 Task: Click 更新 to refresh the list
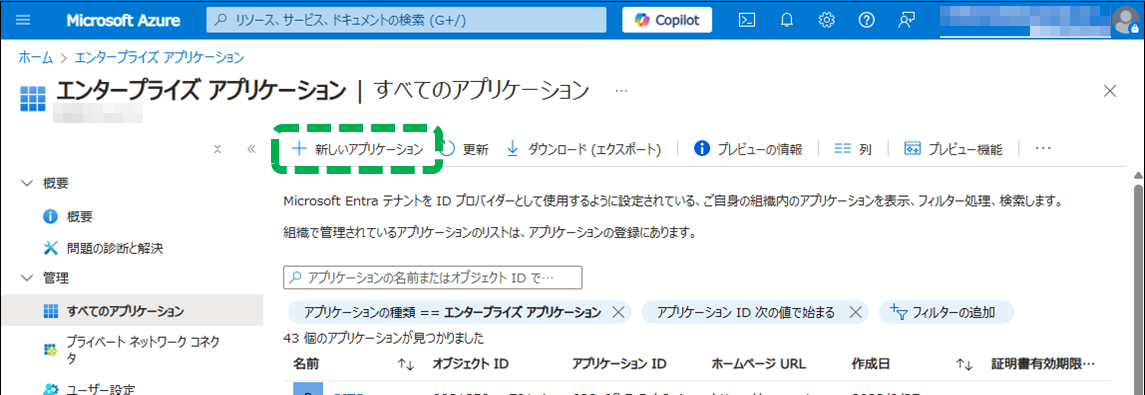point(466,149)
